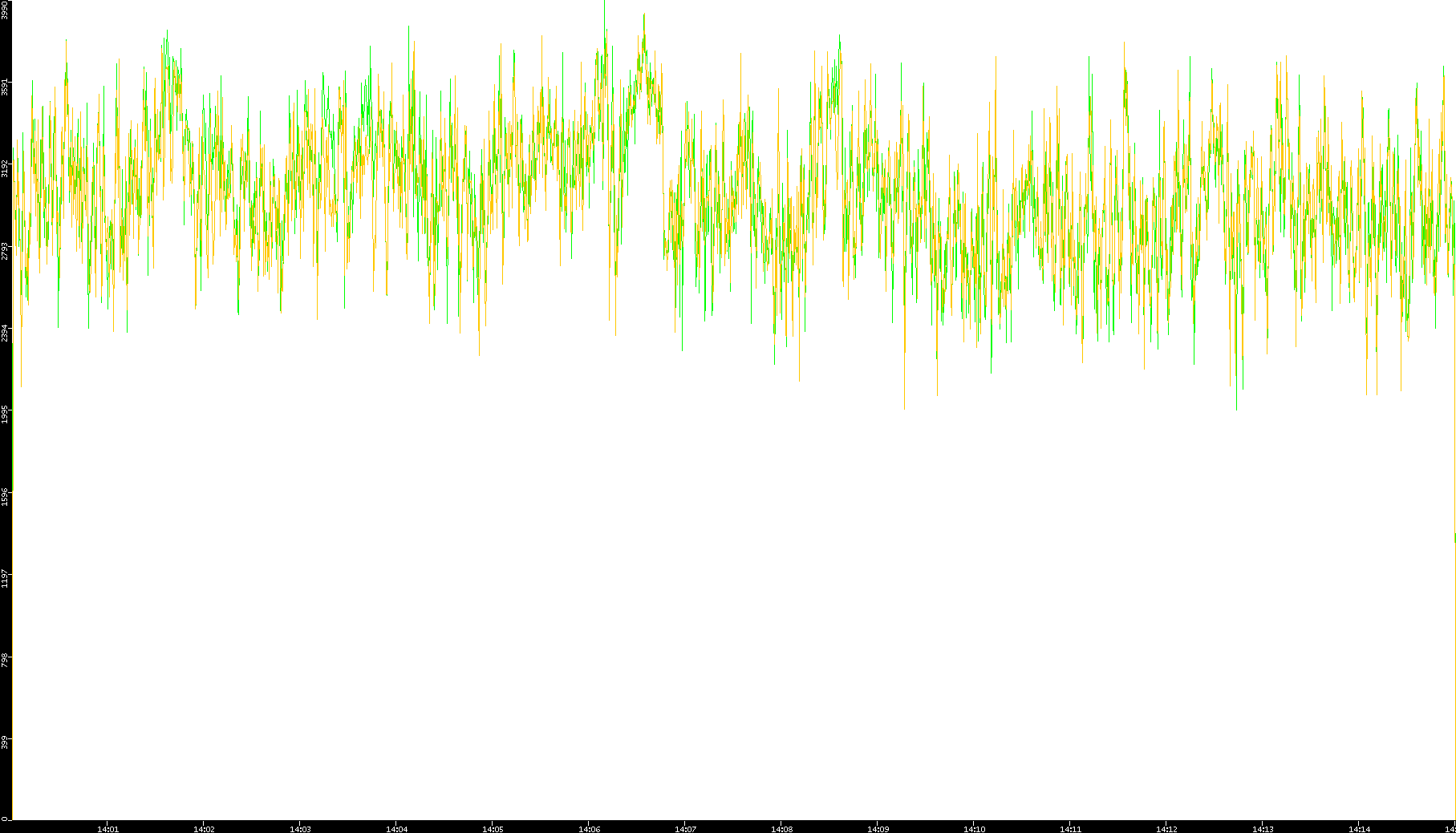The image size is (1456, 833).
Task: Click the 2394 value axis label
Action: coord(6,333)
